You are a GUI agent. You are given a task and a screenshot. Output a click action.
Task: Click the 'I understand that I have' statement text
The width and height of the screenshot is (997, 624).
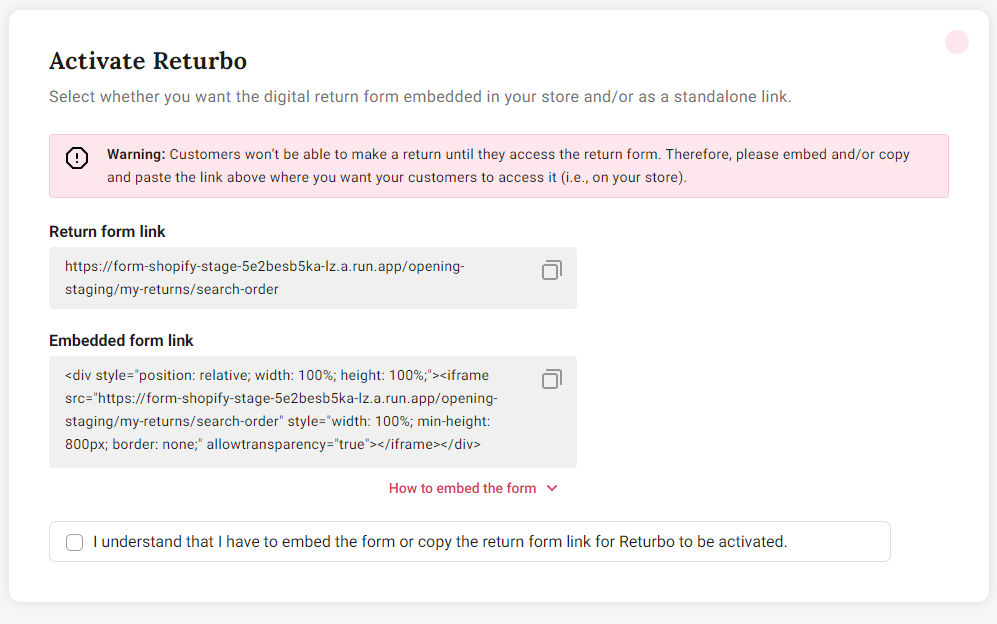[x=440, y=542]
